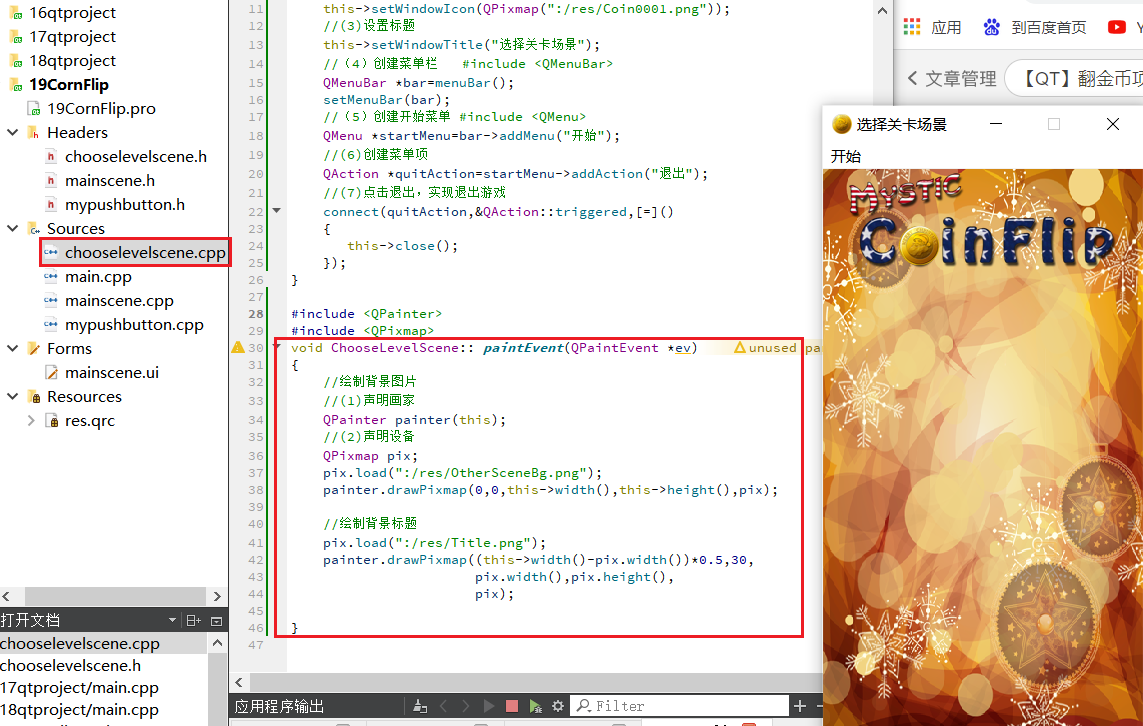Go to next output item arrow
1143x726 pixels.
[466, 706]
